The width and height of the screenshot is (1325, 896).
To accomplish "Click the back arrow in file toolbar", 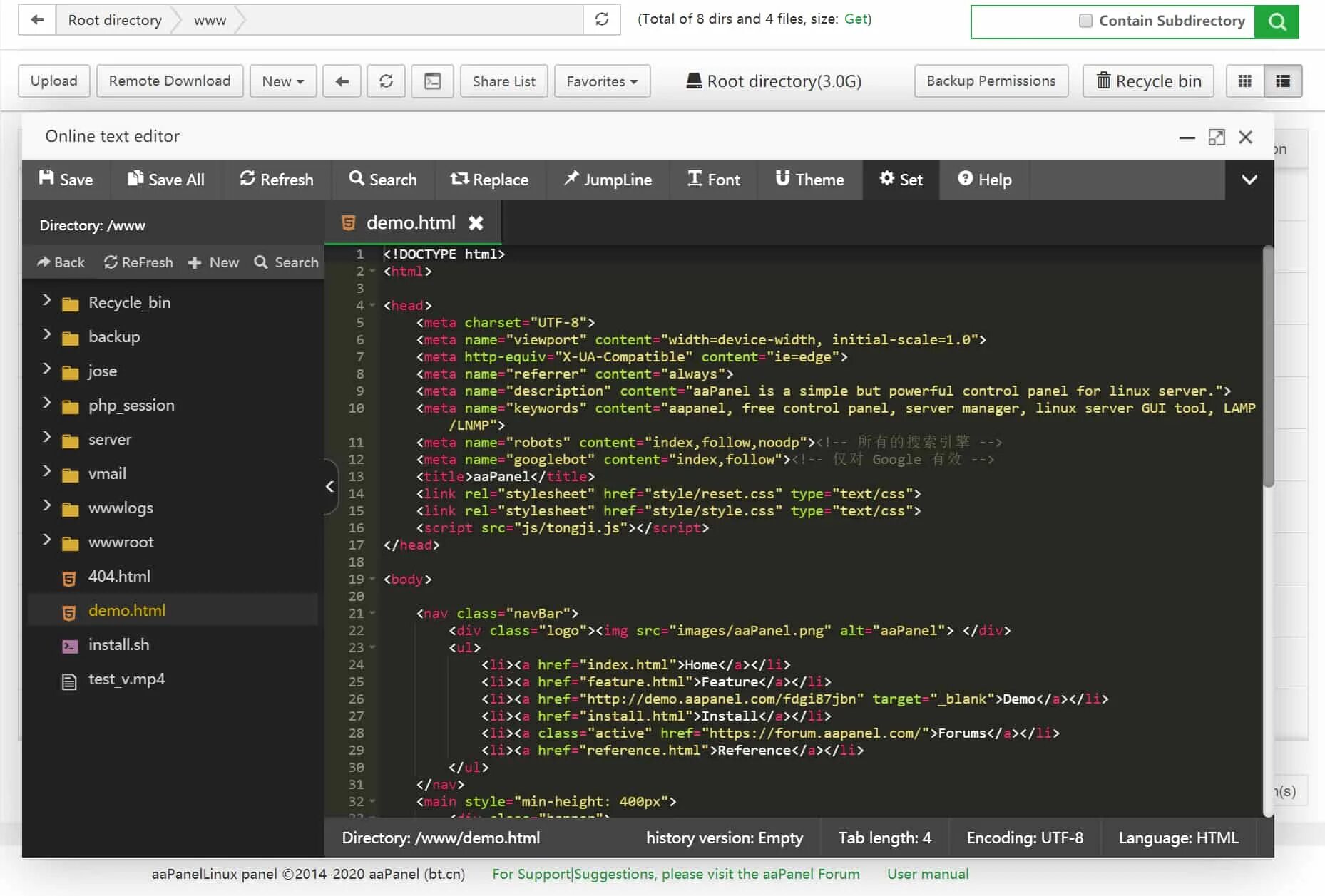I will coord(342,81).
